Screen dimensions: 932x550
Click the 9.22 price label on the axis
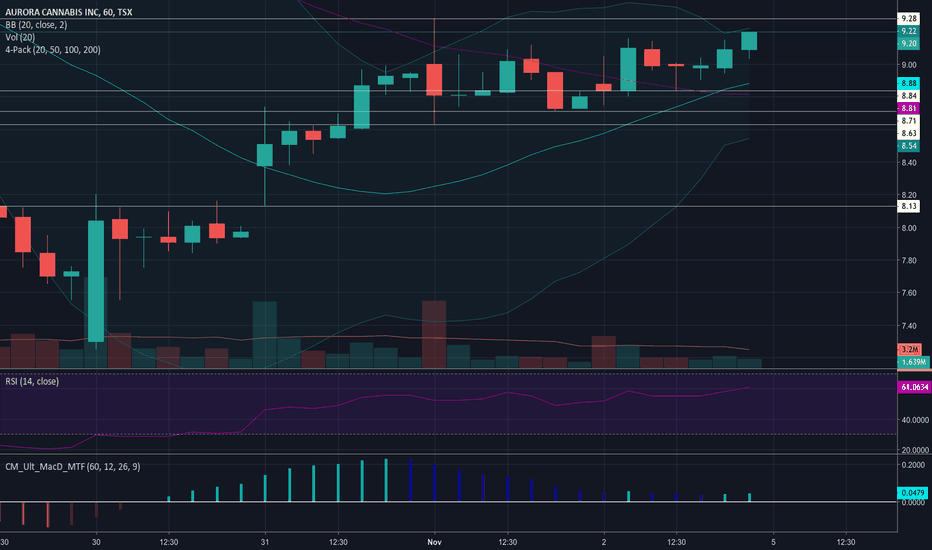[x=908, y=31]
